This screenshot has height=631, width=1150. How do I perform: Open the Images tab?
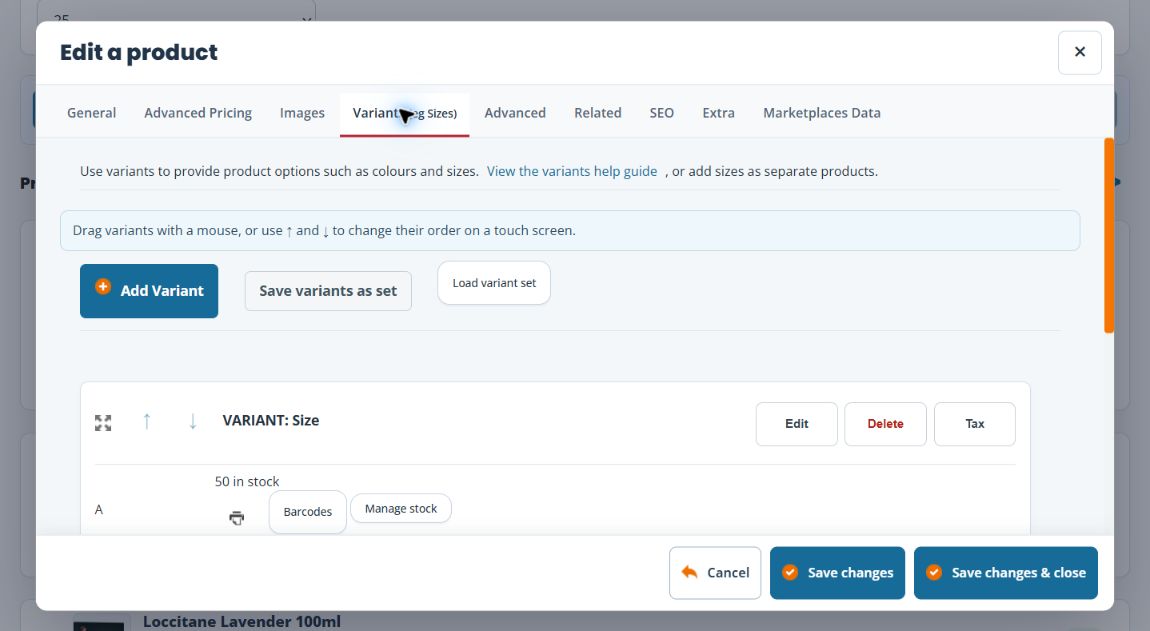(302, 113)
